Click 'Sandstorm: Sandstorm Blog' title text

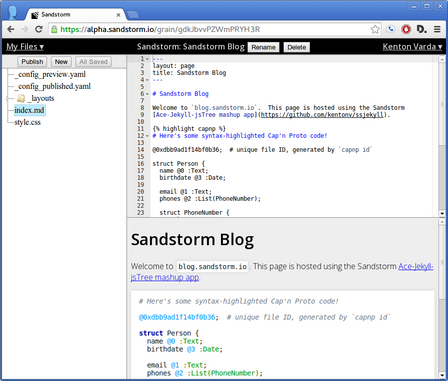coord(191,47)
